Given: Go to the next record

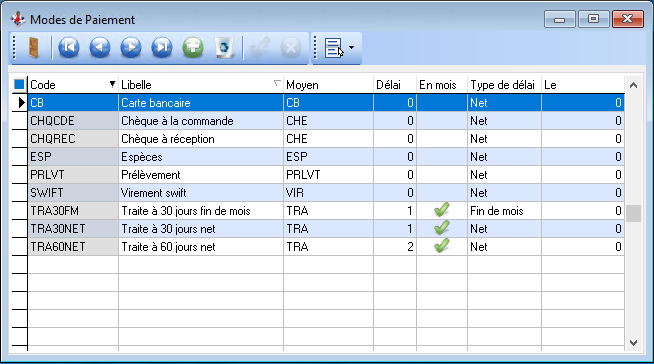Looking at the screenshot, I should pos(131,47).
